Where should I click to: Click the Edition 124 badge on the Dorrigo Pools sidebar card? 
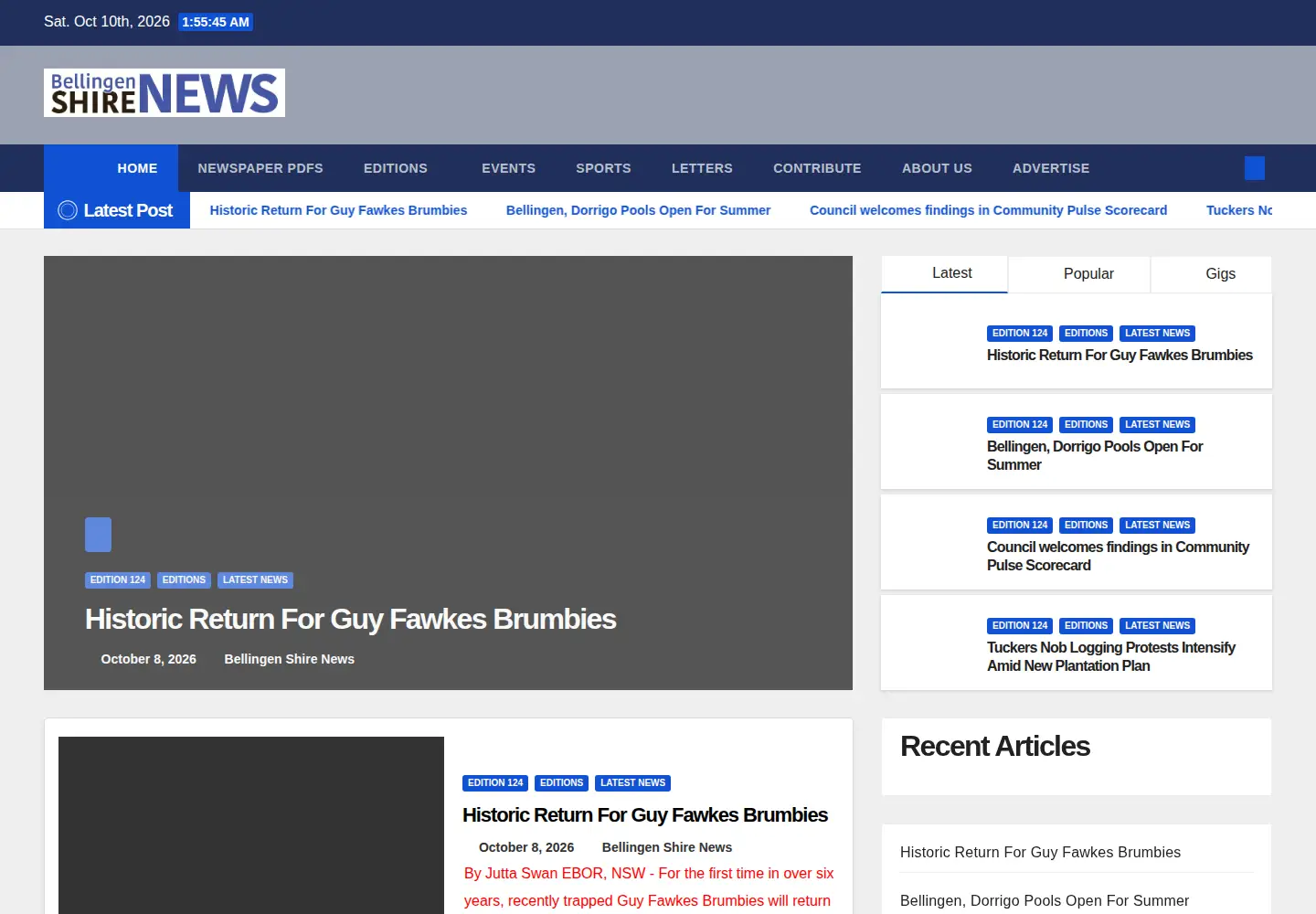[x=1020, y=424]
